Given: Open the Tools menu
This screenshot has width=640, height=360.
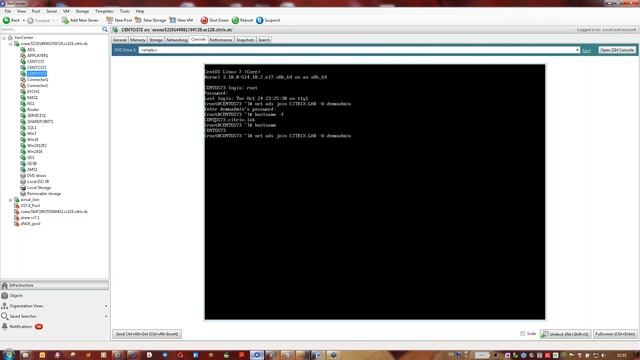Looking at the screenshot, I should point(124,11).
